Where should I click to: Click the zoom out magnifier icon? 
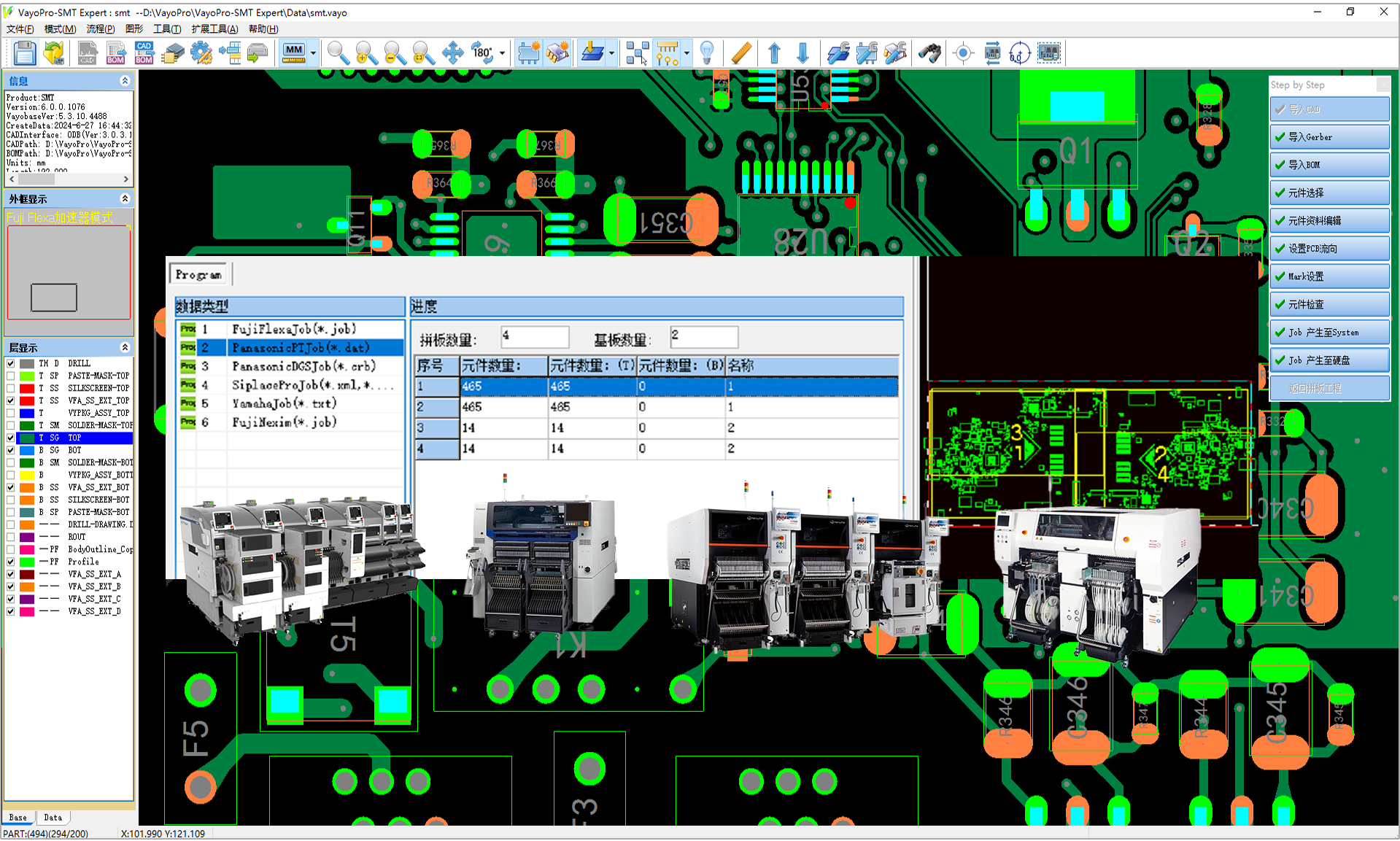click(x=395, y=53)
